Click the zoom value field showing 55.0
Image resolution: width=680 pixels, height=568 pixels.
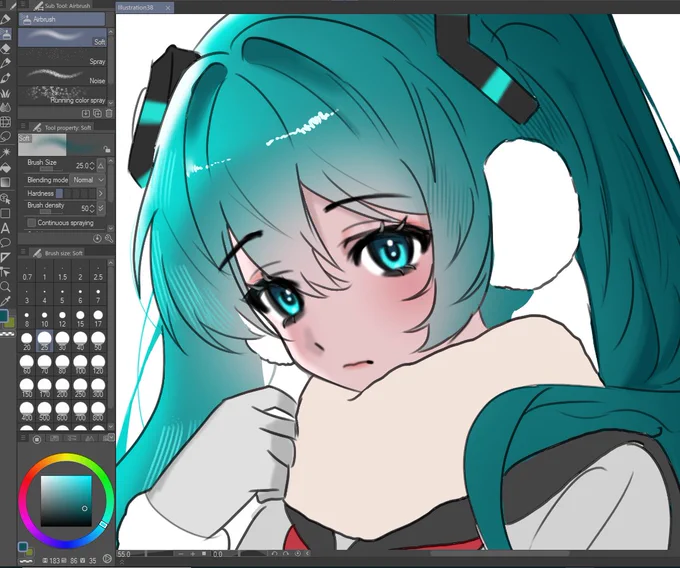(124, 554)
